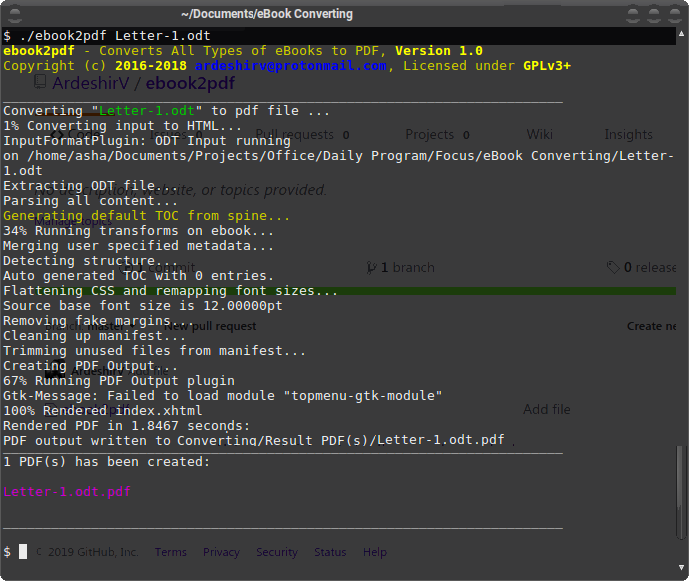
Task: Click 'Merging user specified metadata...' line
Action: tap(138, 246)
